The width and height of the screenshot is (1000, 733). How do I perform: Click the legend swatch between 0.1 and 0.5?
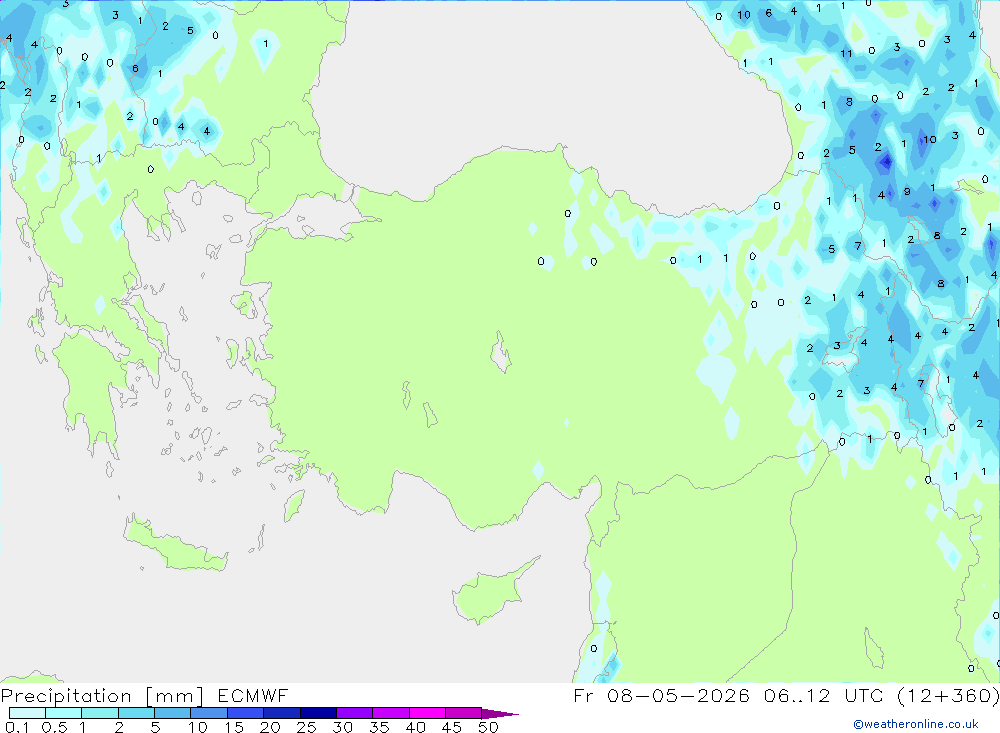27,713
